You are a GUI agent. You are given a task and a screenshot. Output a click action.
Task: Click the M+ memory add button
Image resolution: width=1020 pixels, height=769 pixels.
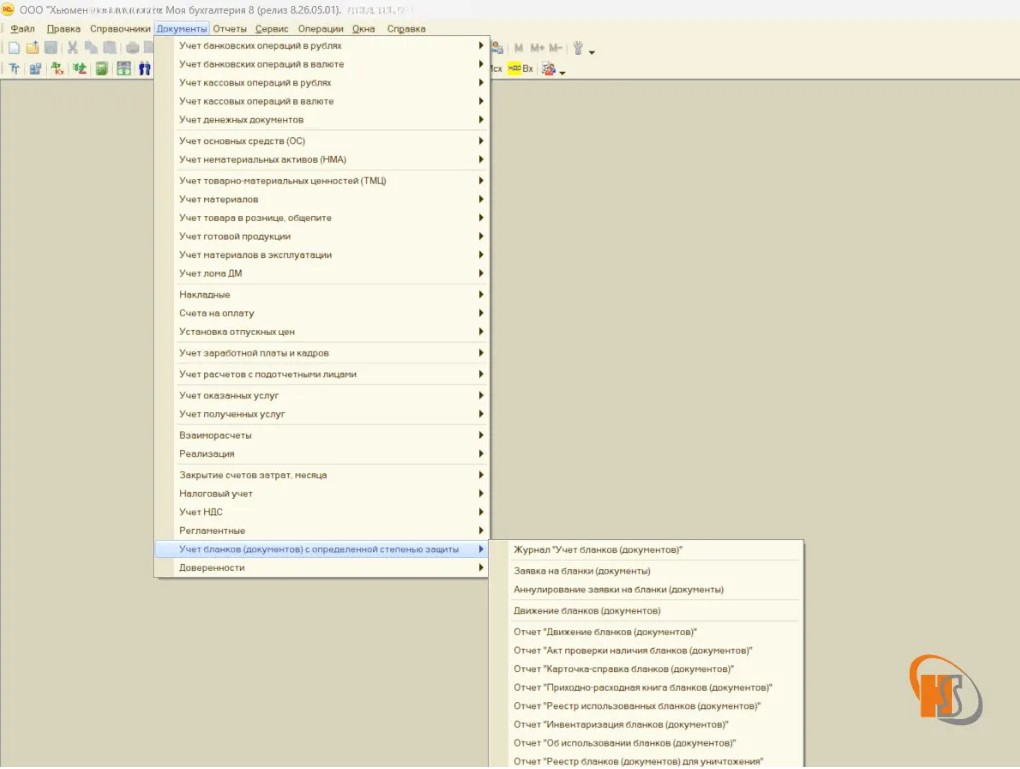[537, 48]
